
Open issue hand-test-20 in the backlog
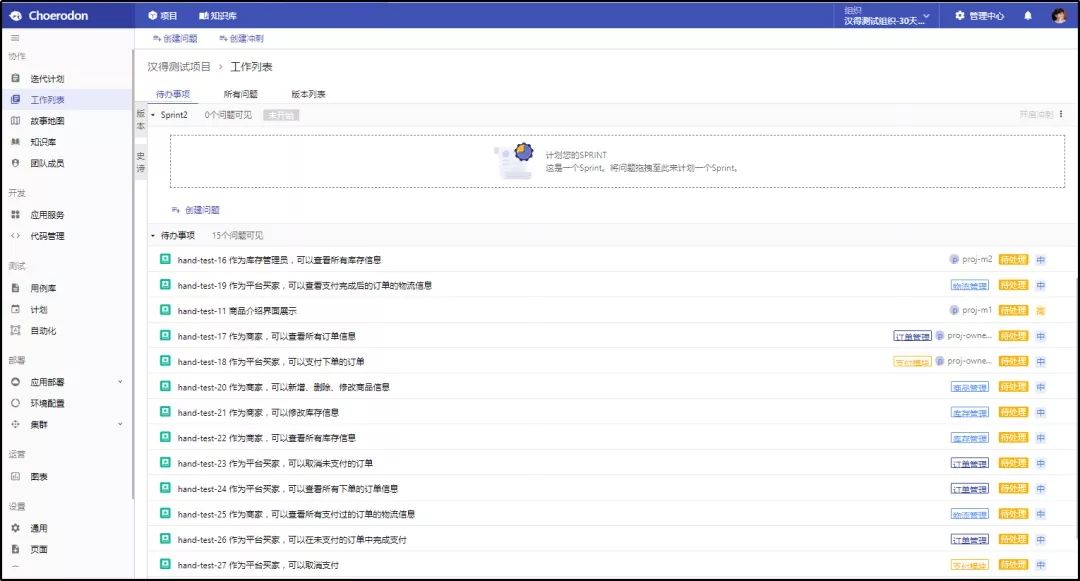(x=283, y=387)
